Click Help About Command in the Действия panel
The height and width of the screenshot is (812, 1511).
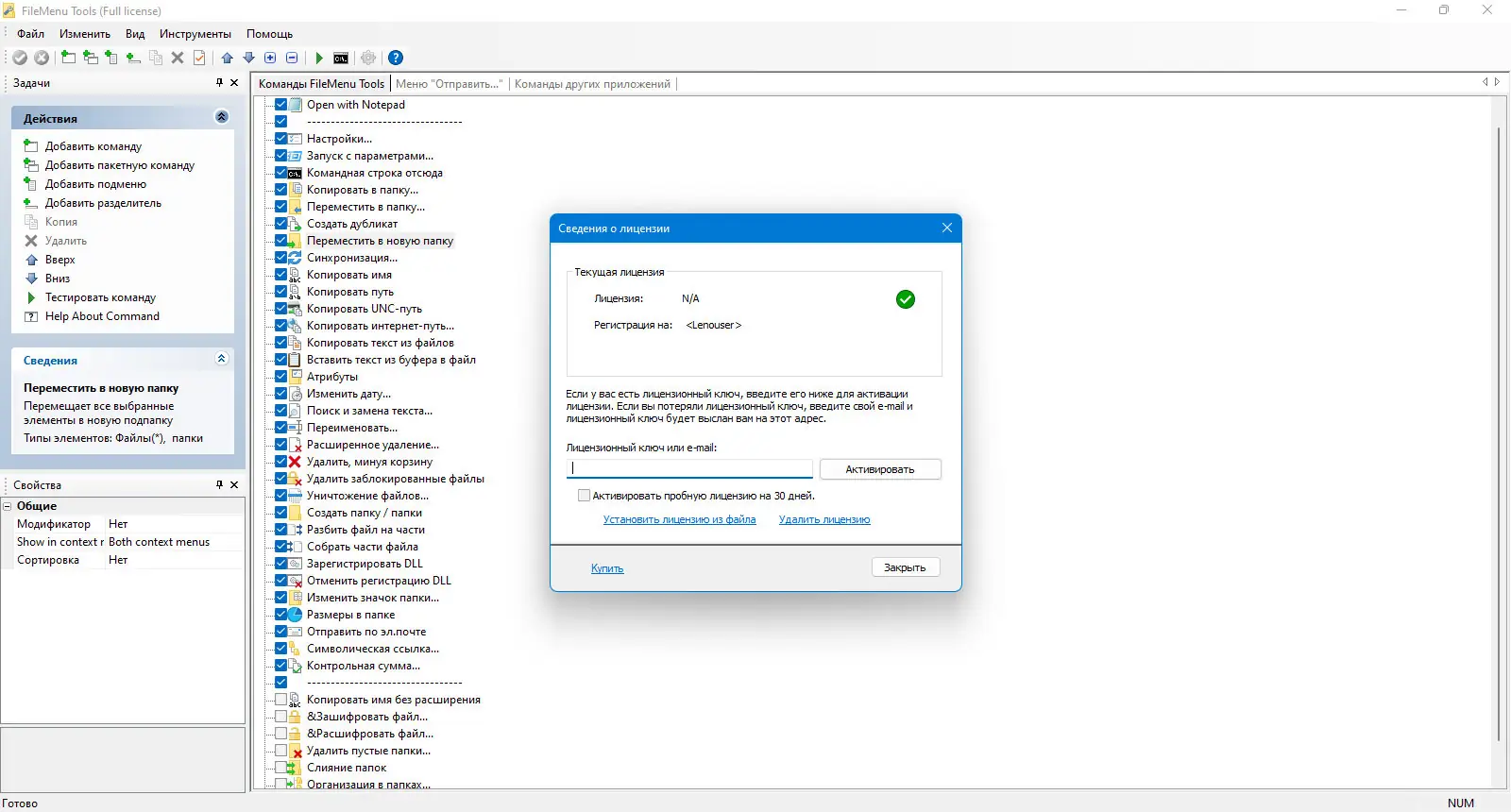click(x=102, y=316)
